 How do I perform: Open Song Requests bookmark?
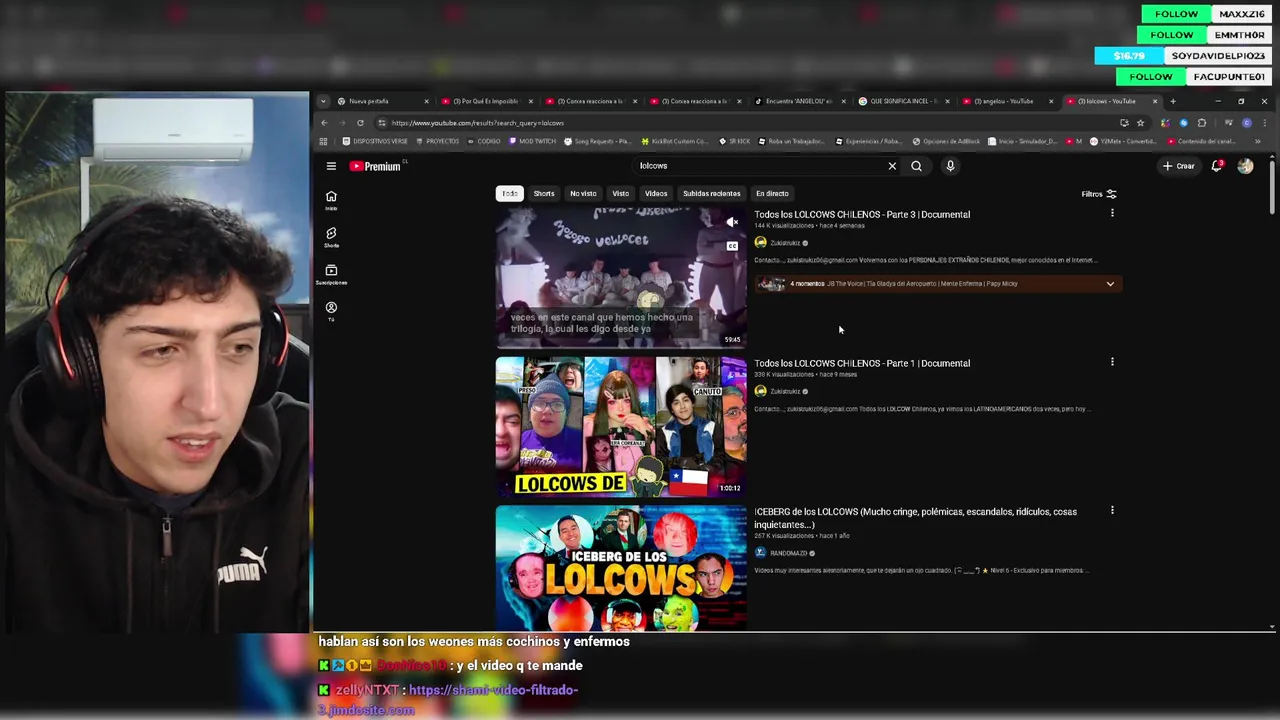coord(600,141)
